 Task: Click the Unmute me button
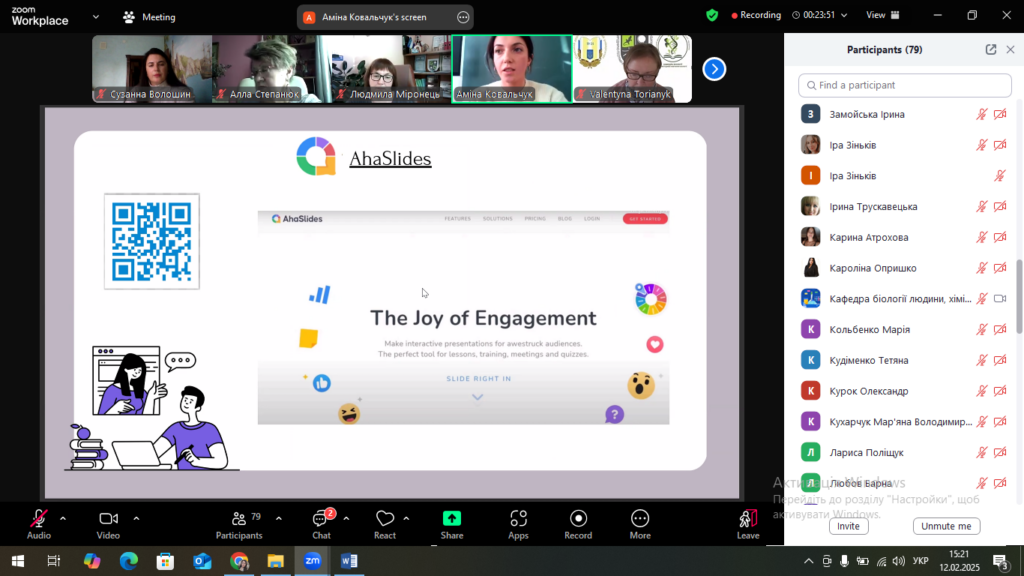click(x=946, y=526)
